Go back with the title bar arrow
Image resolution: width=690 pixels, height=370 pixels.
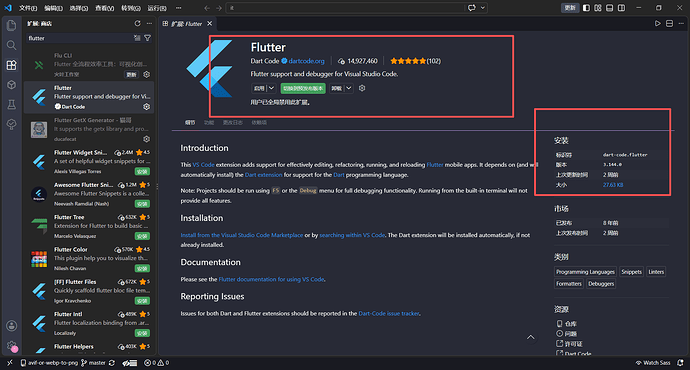[x=207, y=8]
